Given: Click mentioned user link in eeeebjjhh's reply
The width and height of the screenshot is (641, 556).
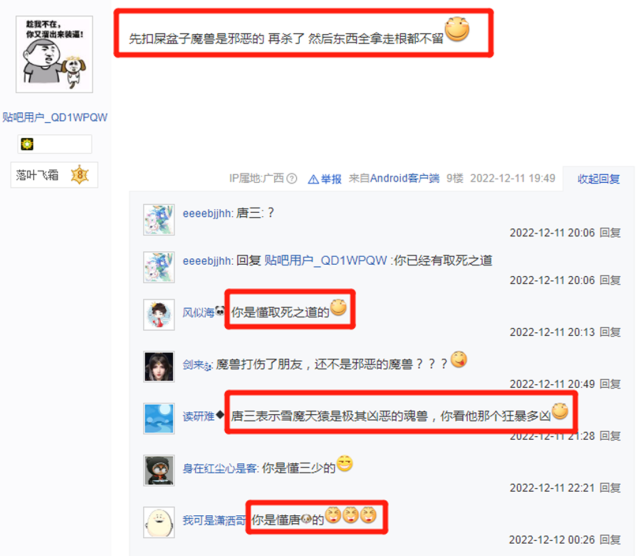Looking at the screenshot, I should (x=325, y=260).
